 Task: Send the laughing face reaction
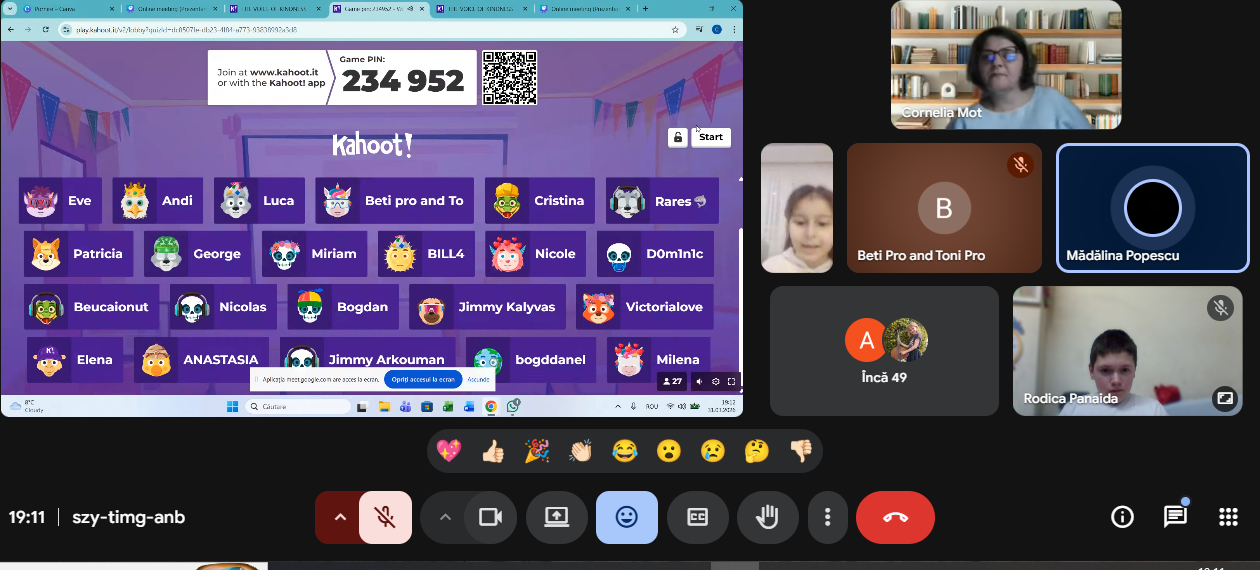point(625,451)
